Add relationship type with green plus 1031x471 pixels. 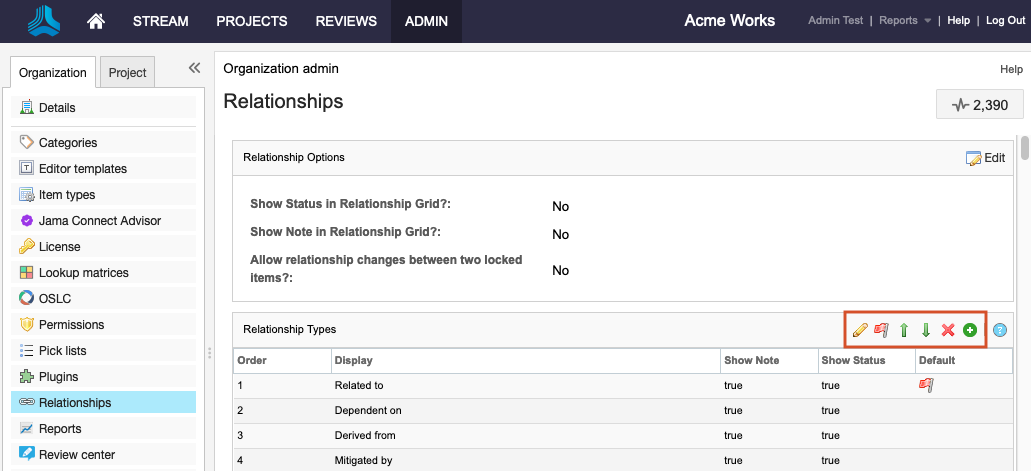[x=970, y=330]
